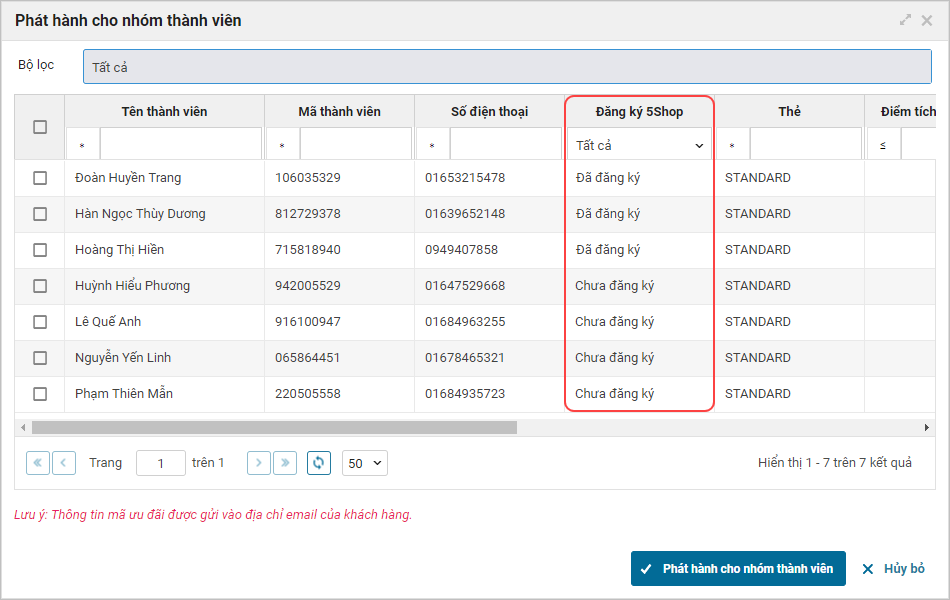
Task: Select the checkbox for Đoàn Huyền Trang
Action: coord(40,178)
